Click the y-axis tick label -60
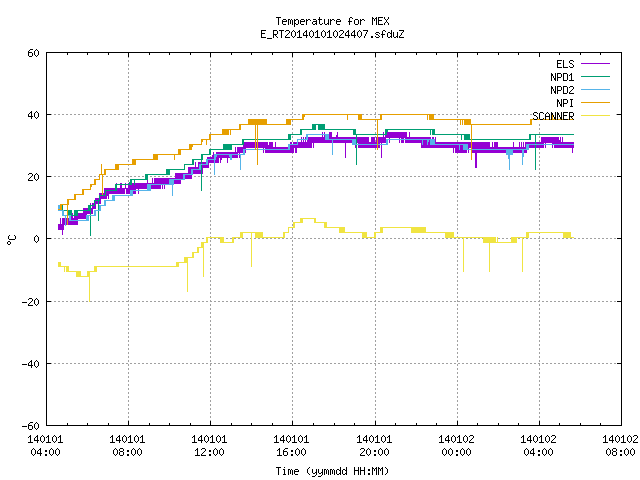 click(31, 426)
